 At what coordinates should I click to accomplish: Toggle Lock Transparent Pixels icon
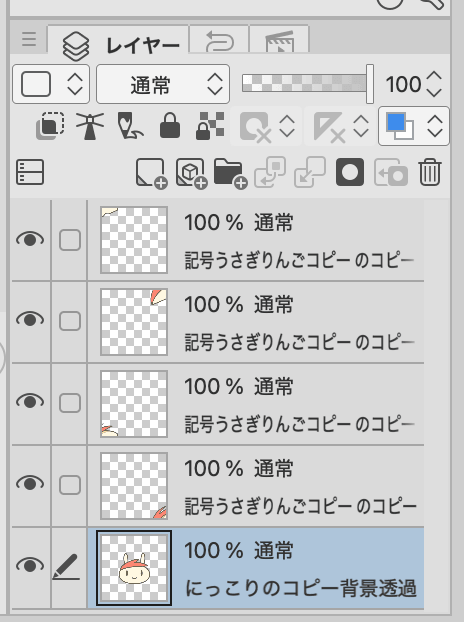[x=210, y=126]
